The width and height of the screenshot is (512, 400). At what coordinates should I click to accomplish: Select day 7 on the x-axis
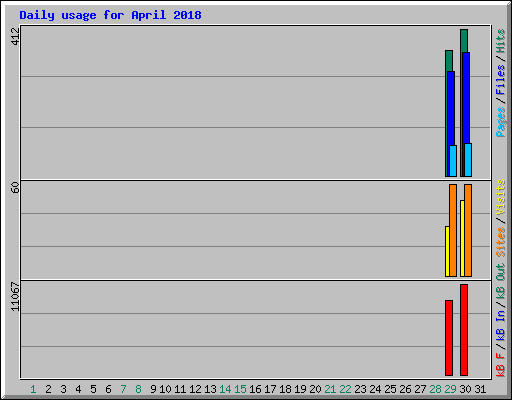tap(123, 389)
